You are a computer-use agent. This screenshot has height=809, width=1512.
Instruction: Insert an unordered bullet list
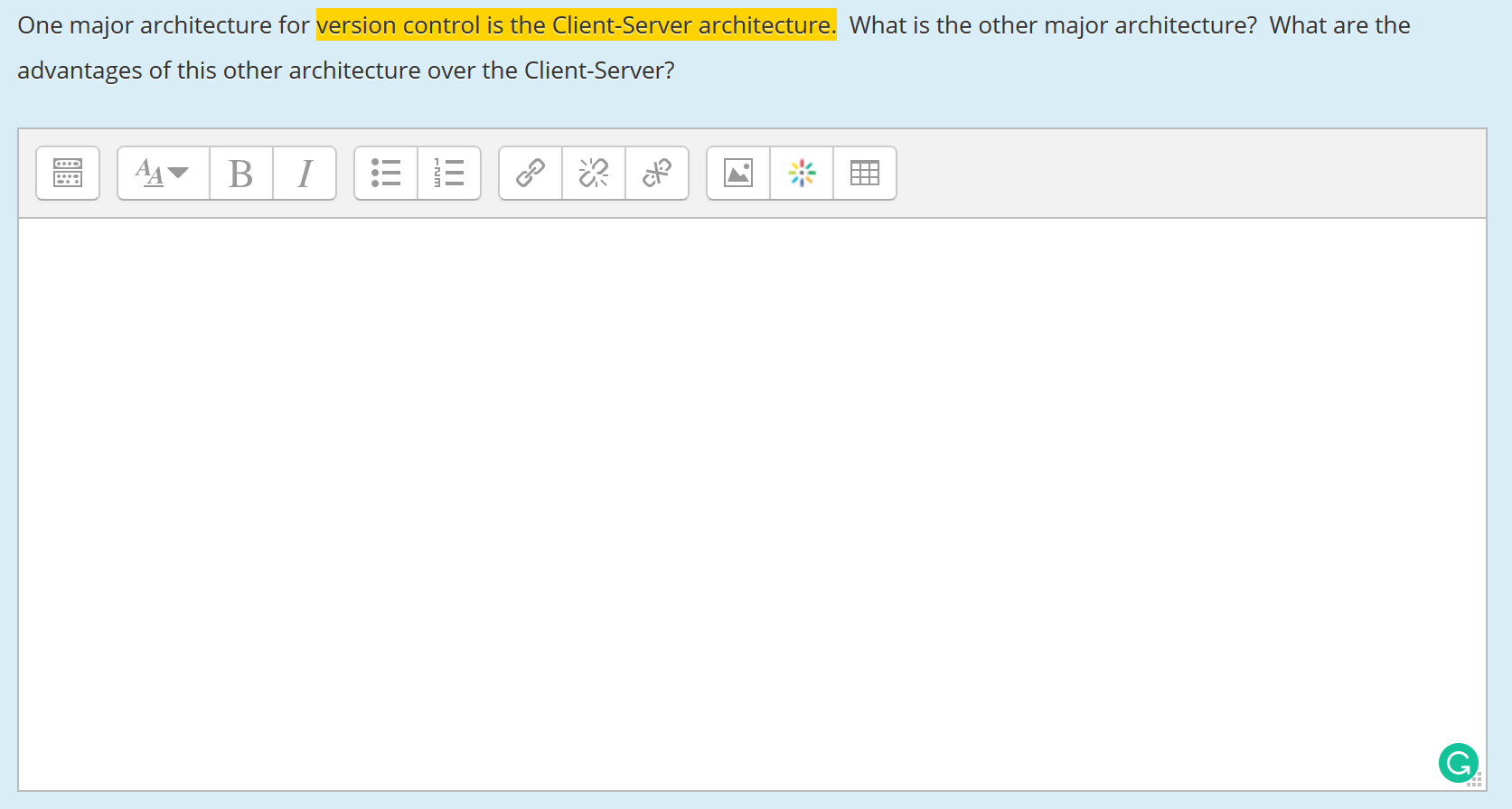(386, 173)
